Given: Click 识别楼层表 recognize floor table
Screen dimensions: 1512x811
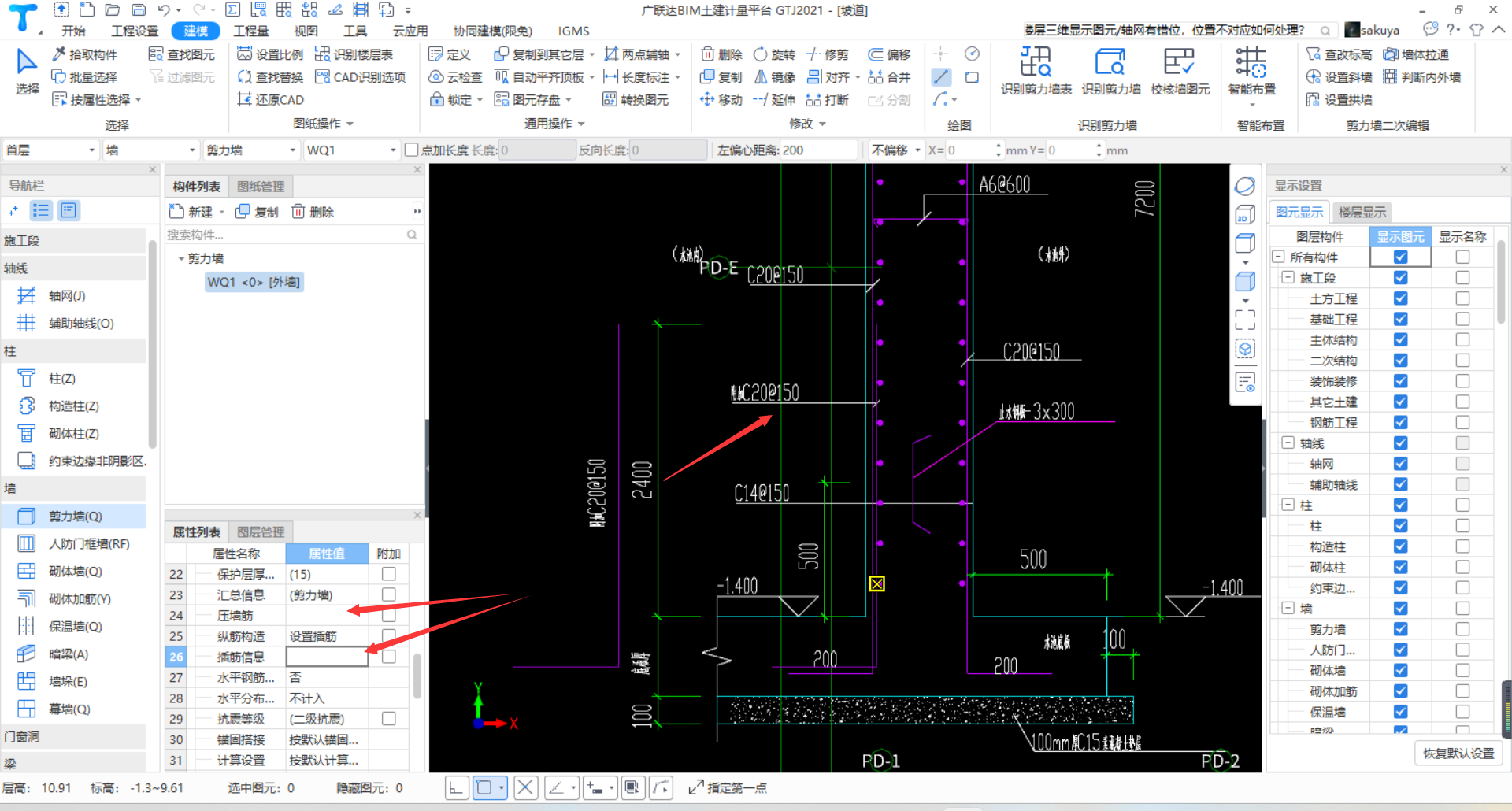Looking at the screenshot, I should (354, 54).
